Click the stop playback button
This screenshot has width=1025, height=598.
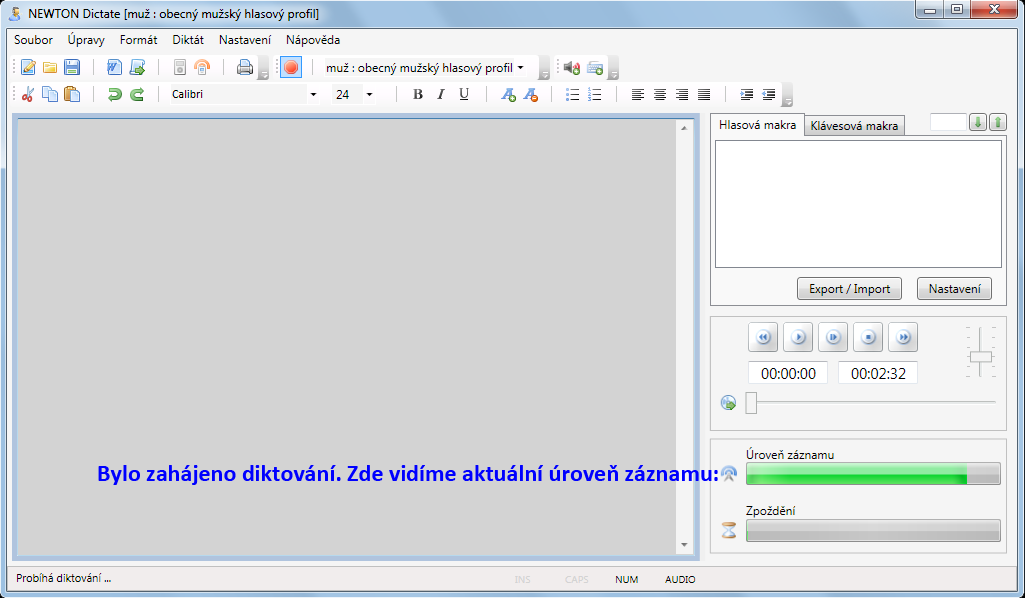[868, 337]
